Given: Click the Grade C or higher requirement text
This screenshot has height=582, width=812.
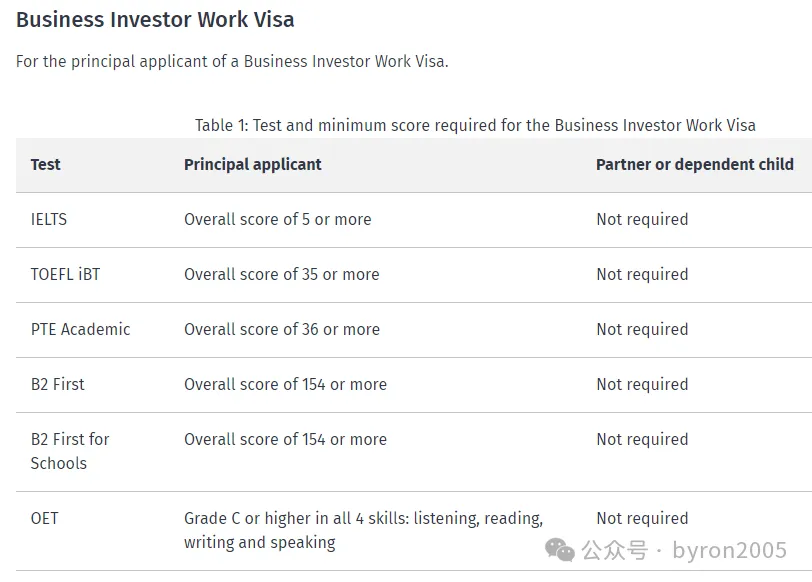Looking at the screenshot, I should click(364, 530).
